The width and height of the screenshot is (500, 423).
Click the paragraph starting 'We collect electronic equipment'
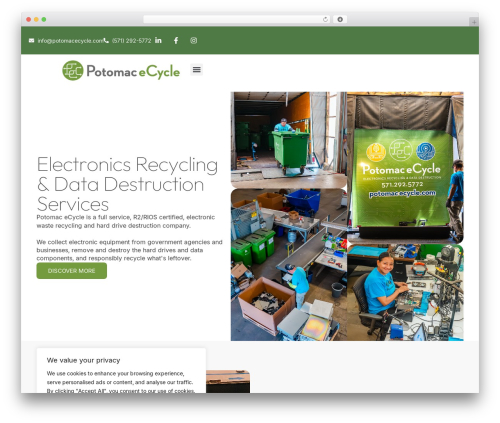point(129,250)
